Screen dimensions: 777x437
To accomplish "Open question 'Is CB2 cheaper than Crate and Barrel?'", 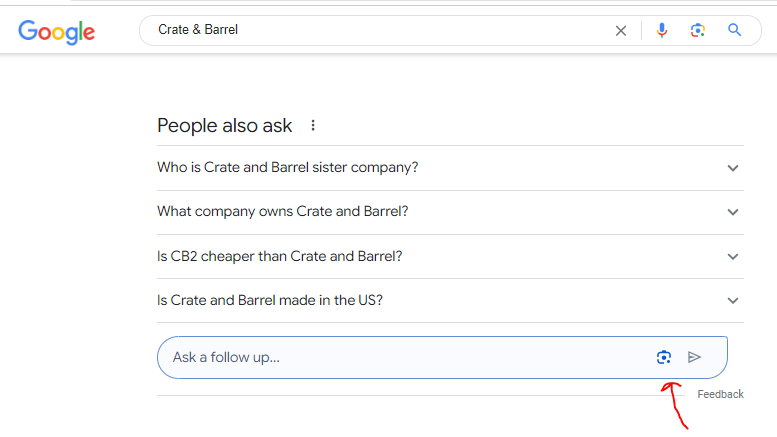I will coord(280,256).
